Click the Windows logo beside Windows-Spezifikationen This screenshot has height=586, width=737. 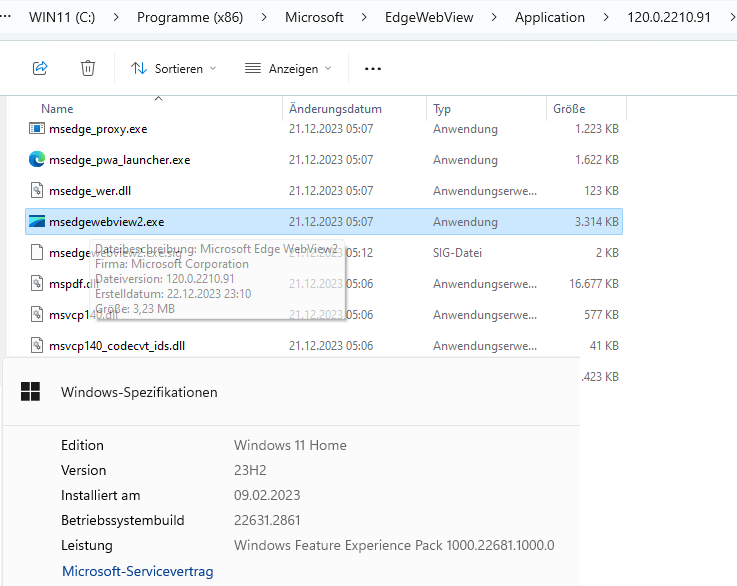(x=31, y=391)
